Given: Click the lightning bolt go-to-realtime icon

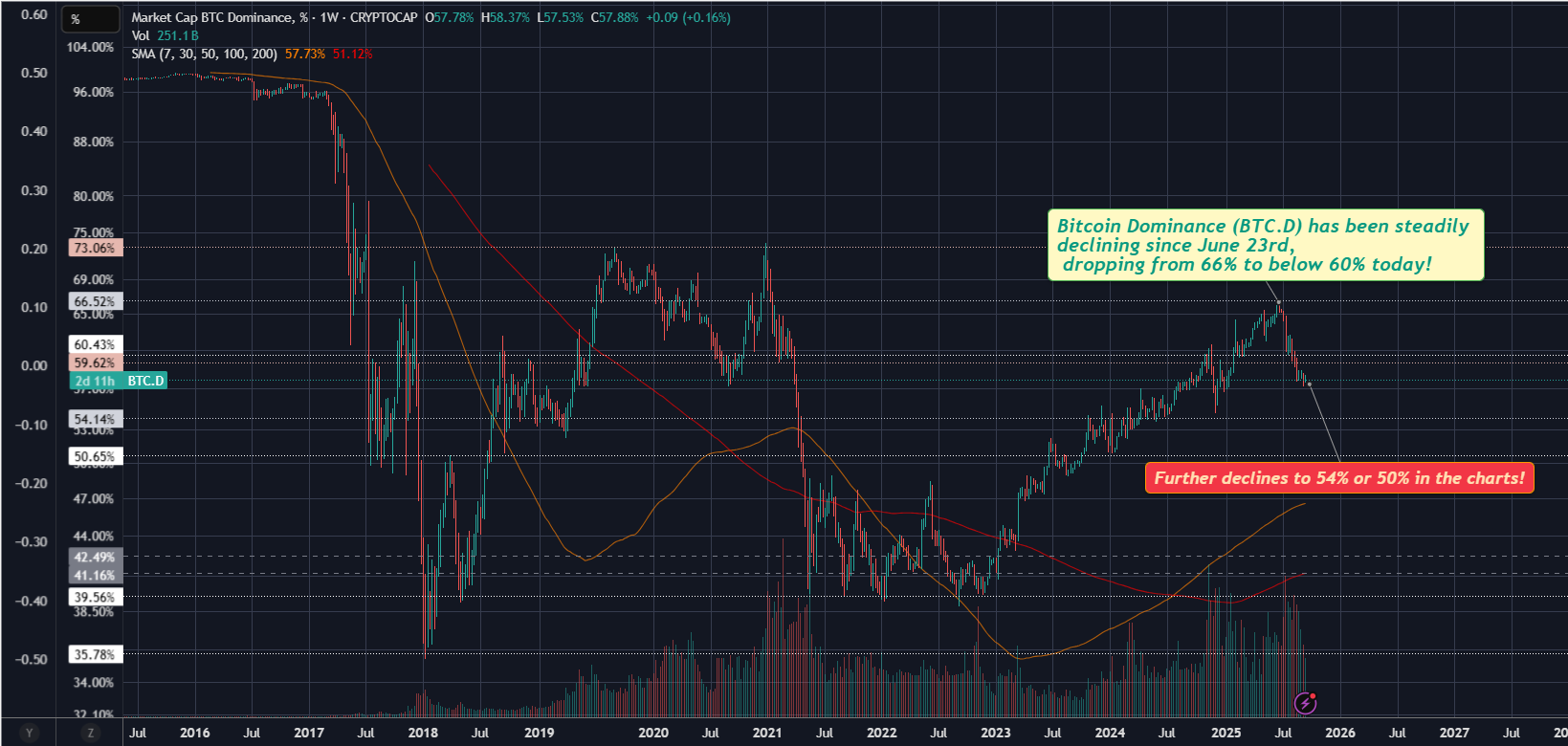Looking at the screenshot, I should point(1306,703).
